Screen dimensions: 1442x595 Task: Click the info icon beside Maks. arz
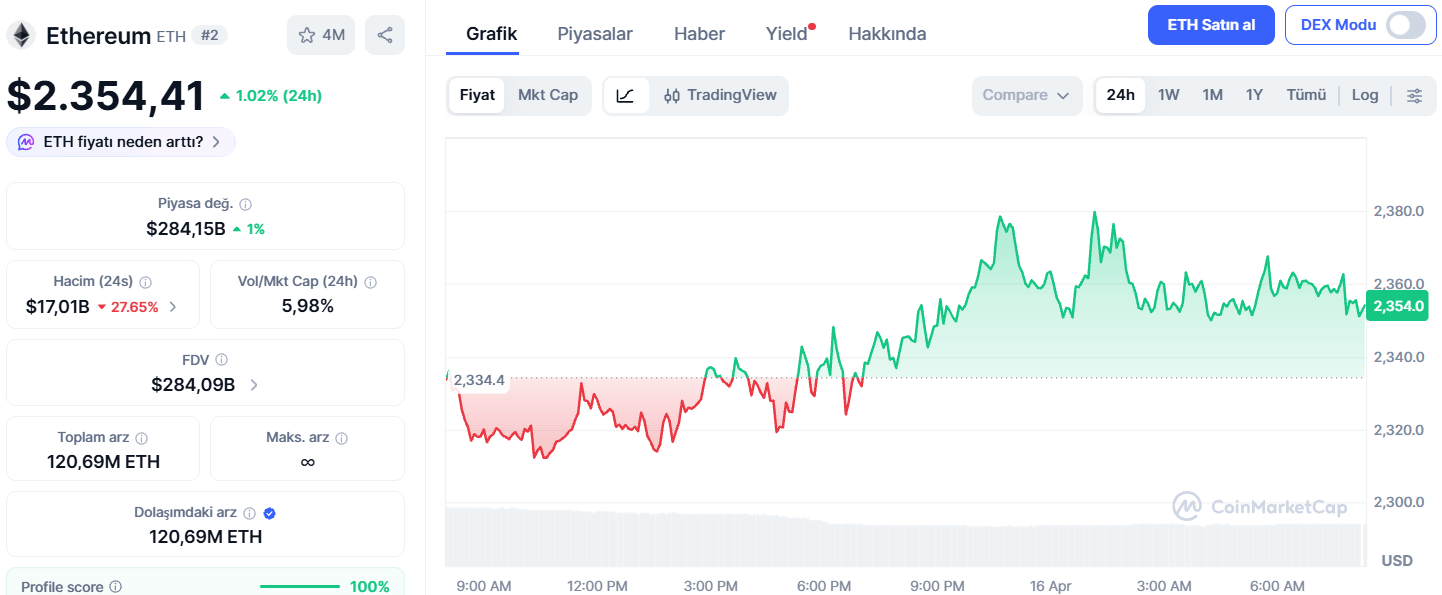coord(343,438)
